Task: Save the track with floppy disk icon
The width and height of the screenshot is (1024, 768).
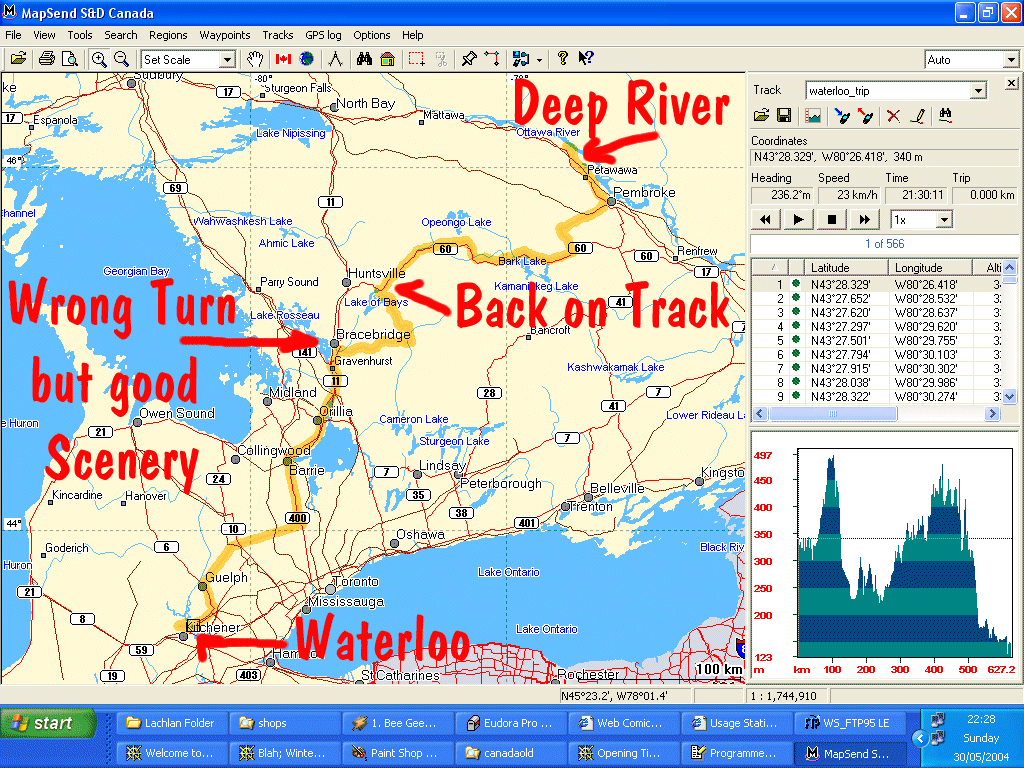Action: pyautogui.click(x=785, y=116)
